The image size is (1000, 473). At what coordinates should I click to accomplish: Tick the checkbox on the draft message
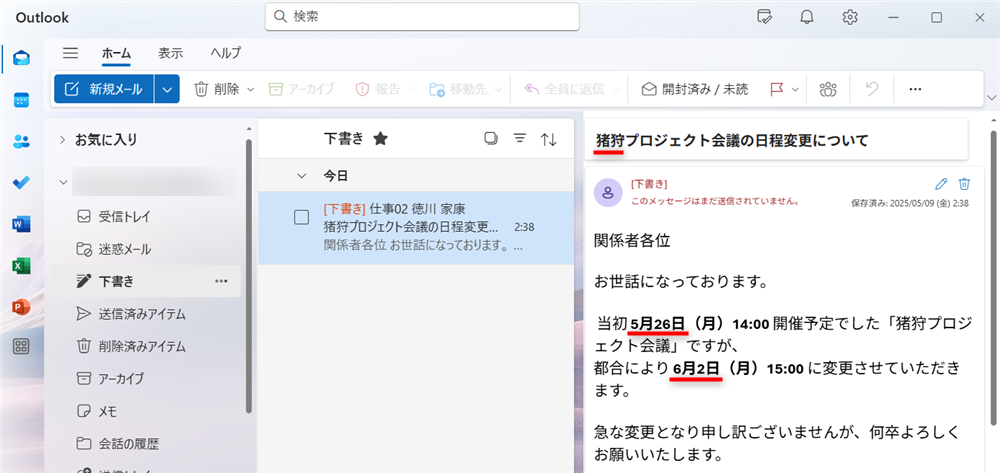[301, 217]
